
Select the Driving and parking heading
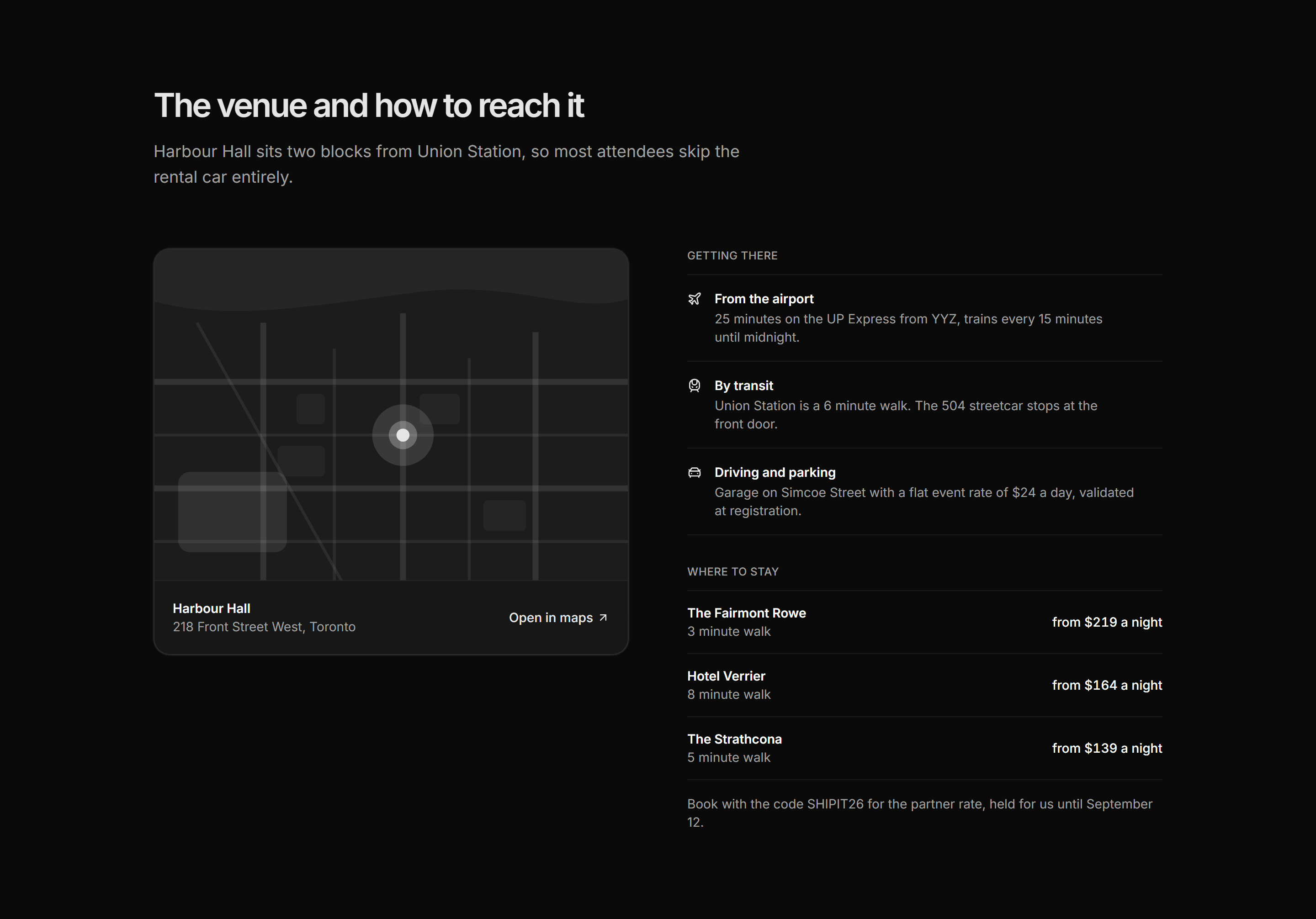tap(775, 472)
